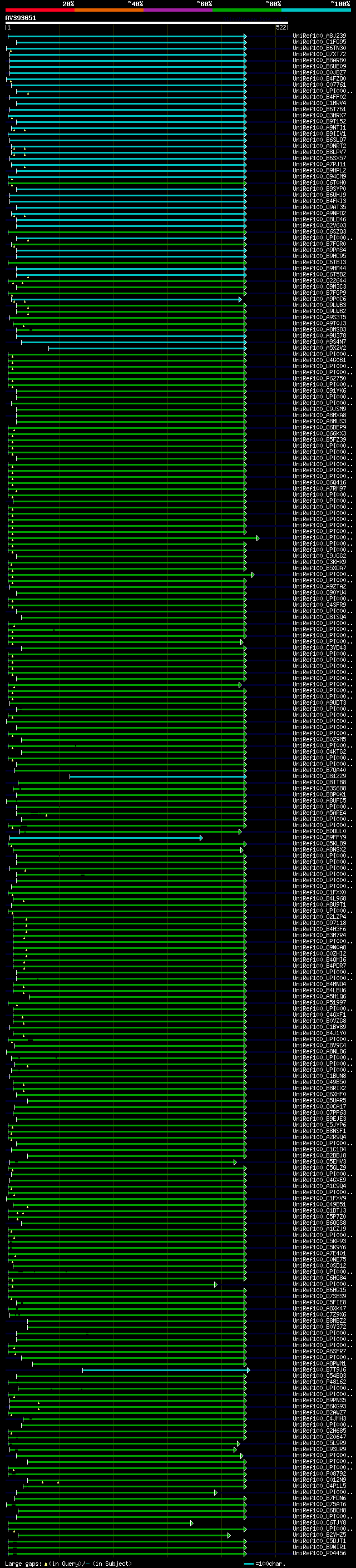Click the short cyan B9FFY9 alignment bar
This screenshot has height=1568, width=356.
105,838
